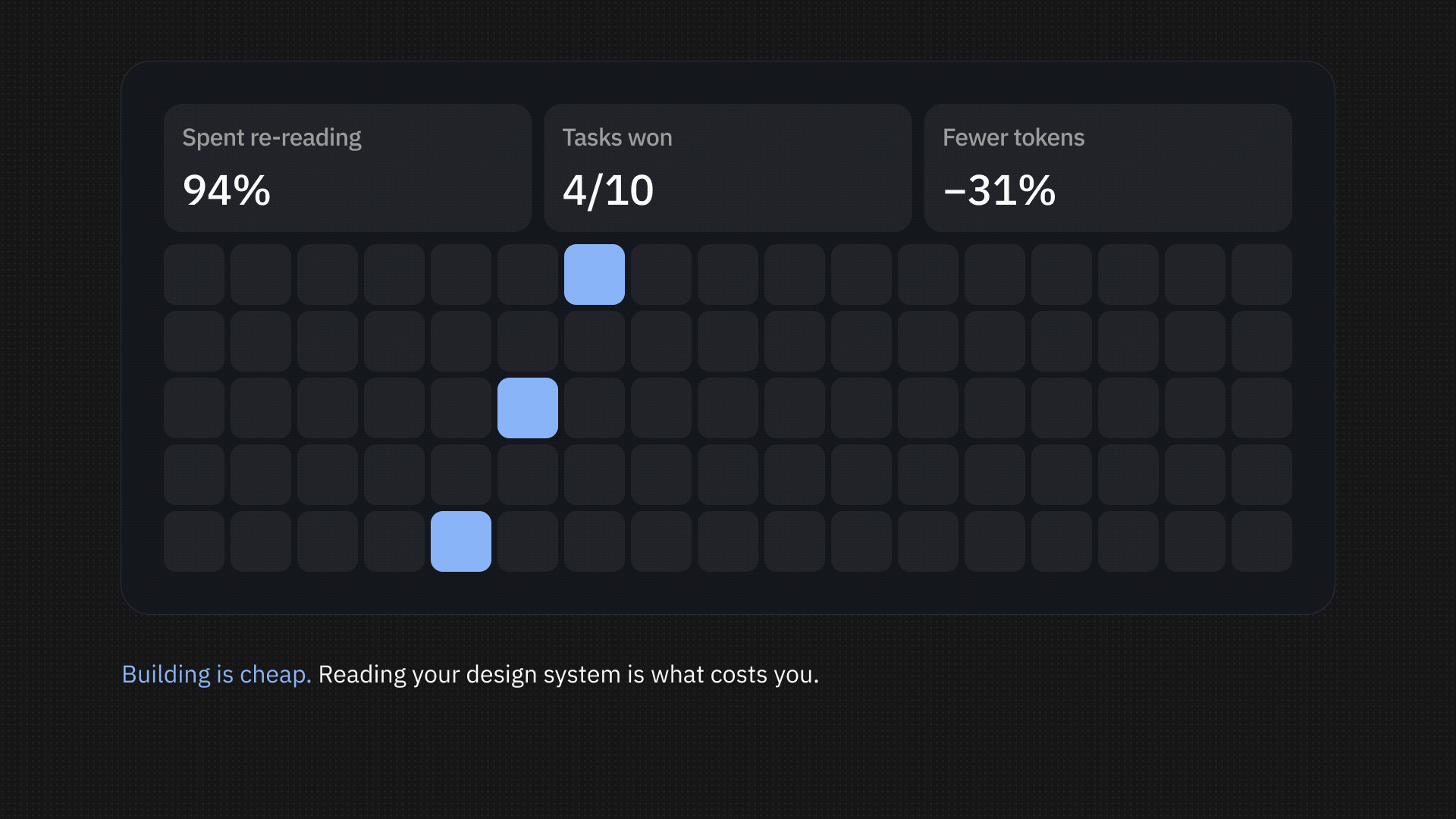Click the Fewer tokens label
This screenshot has width=1456, height=819.
[1013, 137]
